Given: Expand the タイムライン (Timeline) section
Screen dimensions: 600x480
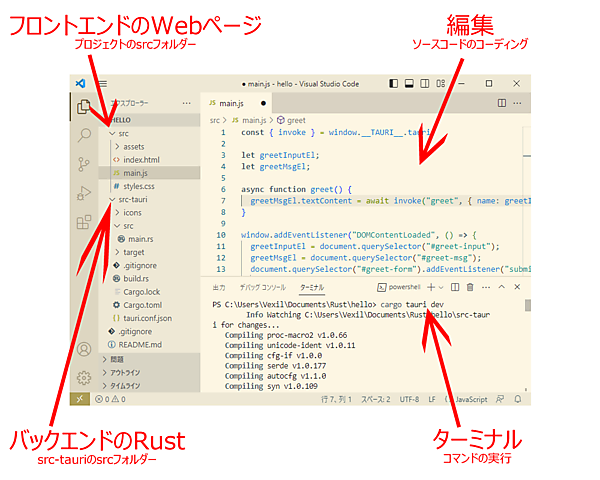Looking at the screenshot, I should point(149,385).
